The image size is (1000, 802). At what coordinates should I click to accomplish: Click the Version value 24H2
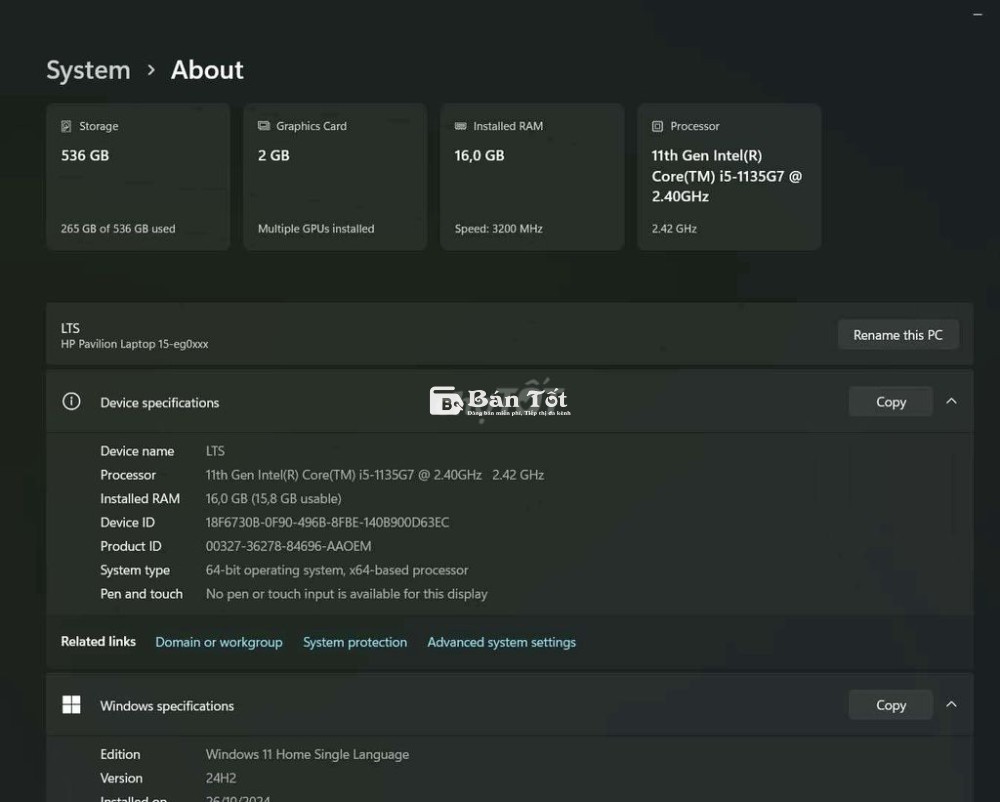click(x=221, y=778)
